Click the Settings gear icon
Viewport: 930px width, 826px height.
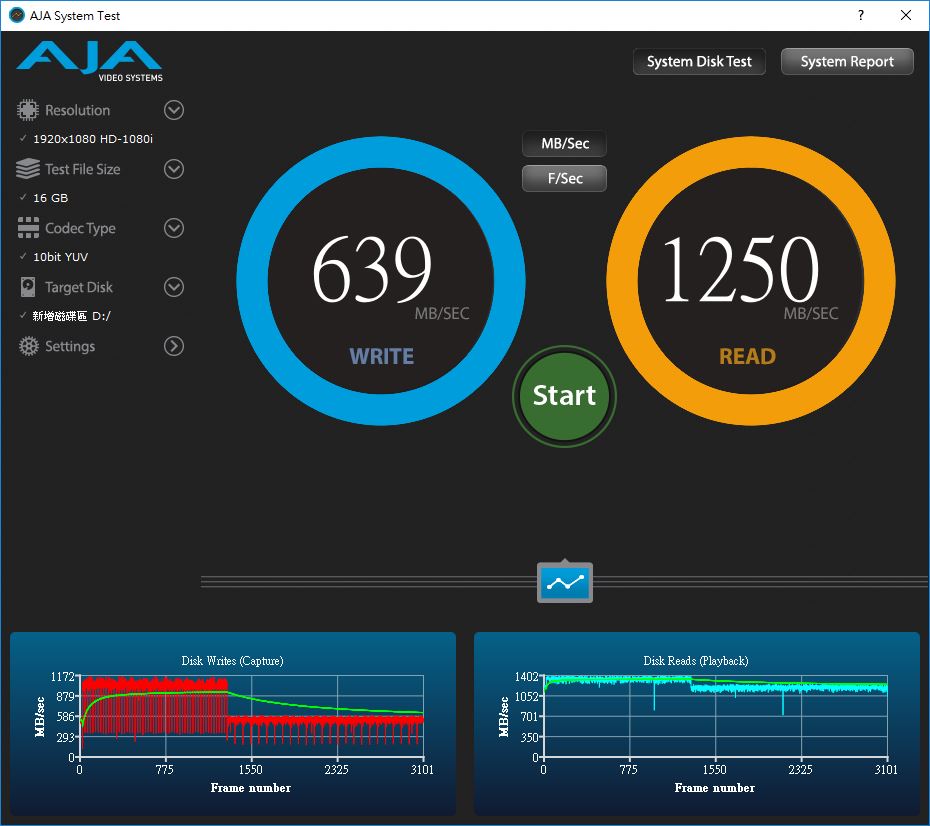pos(28,346)
